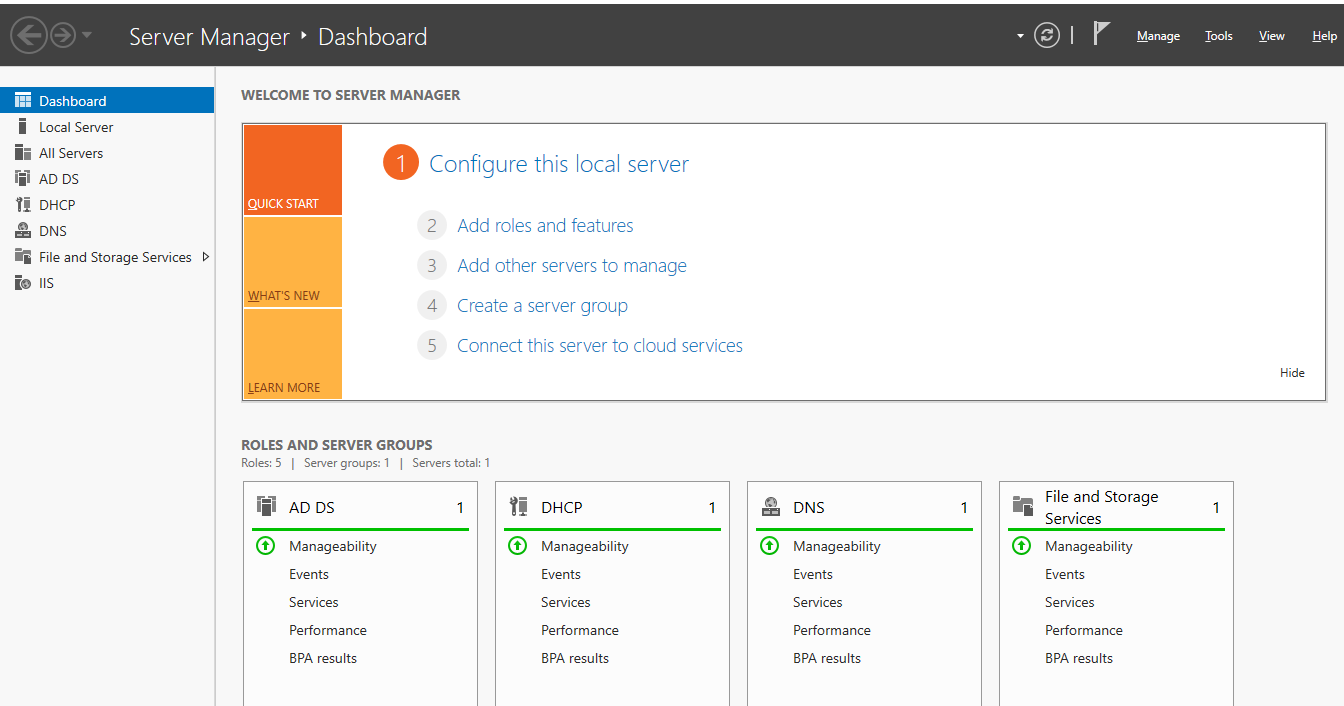Open the Tools menu
1344x706 pixels.
[1219, 36]
